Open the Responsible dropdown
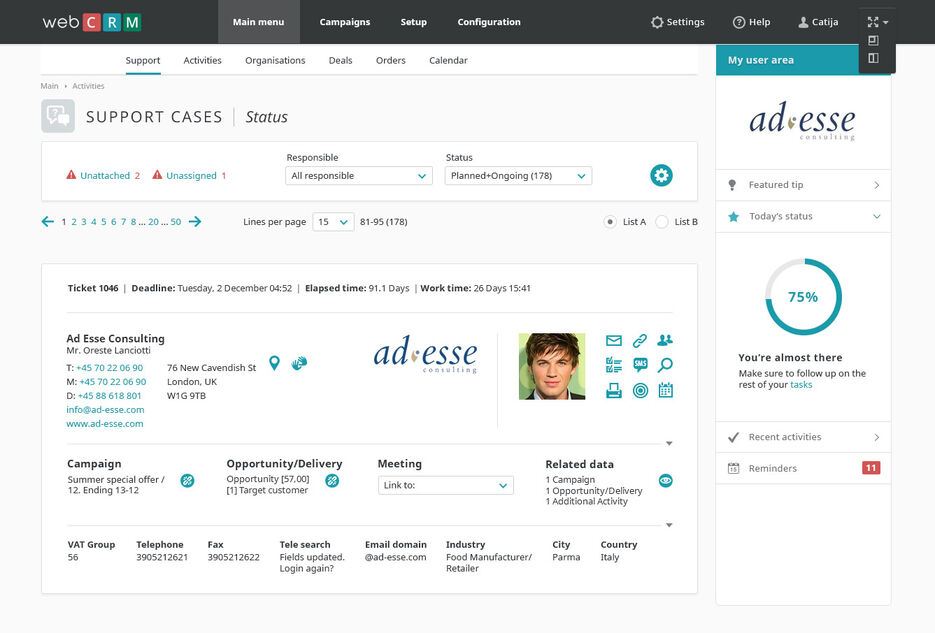 (x=359, y=176)
